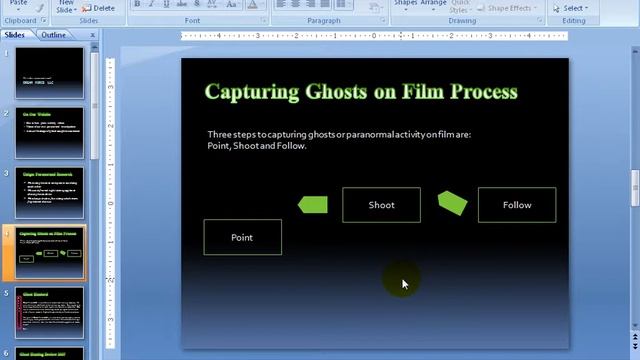Click the vertical ruler
This screenshot has height=360, width=640.
pos(110,203)
